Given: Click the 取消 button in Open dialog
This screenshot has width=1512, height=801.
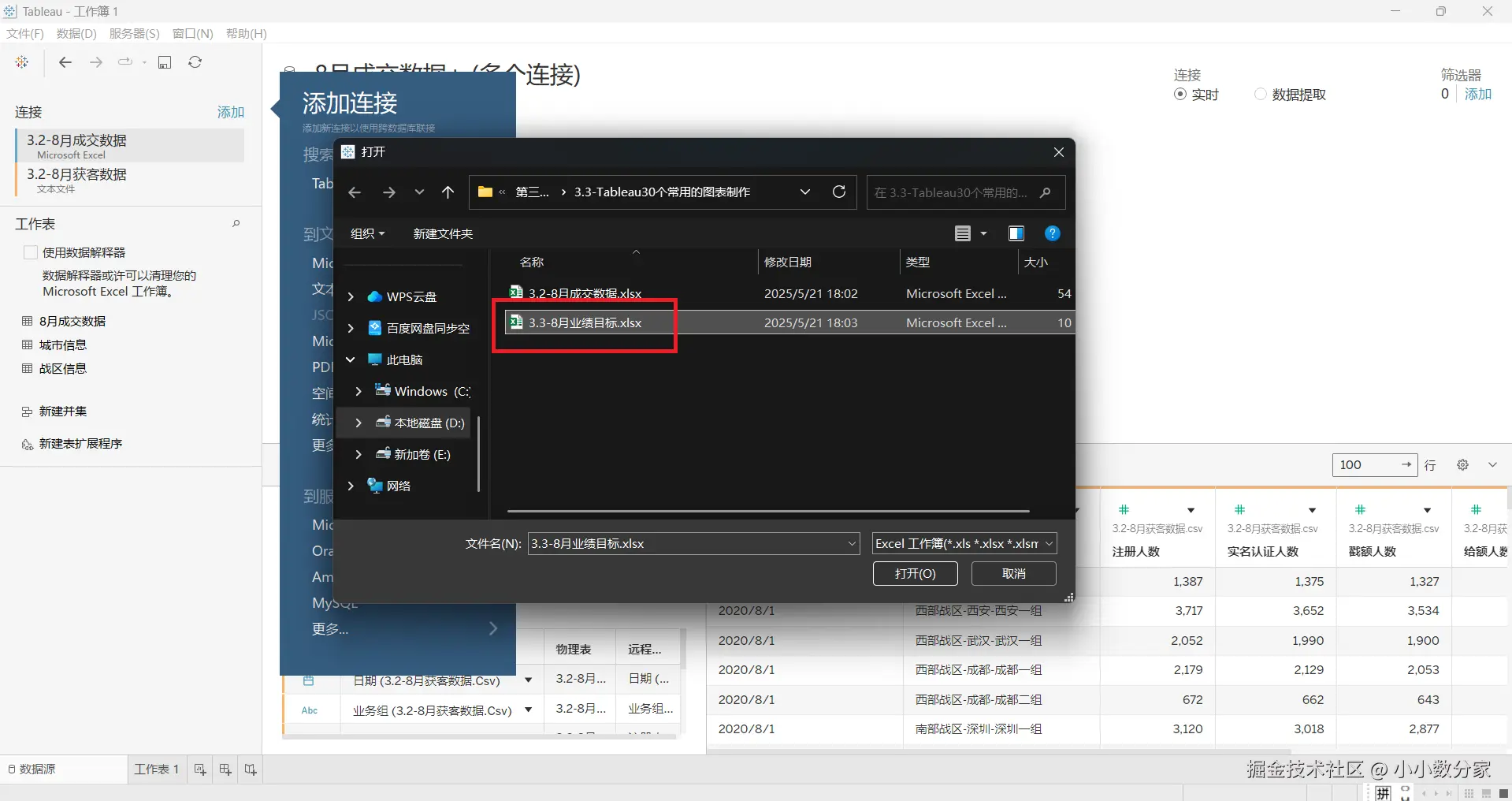Looking at the screenshot, I should click(x=1014, y=574).
